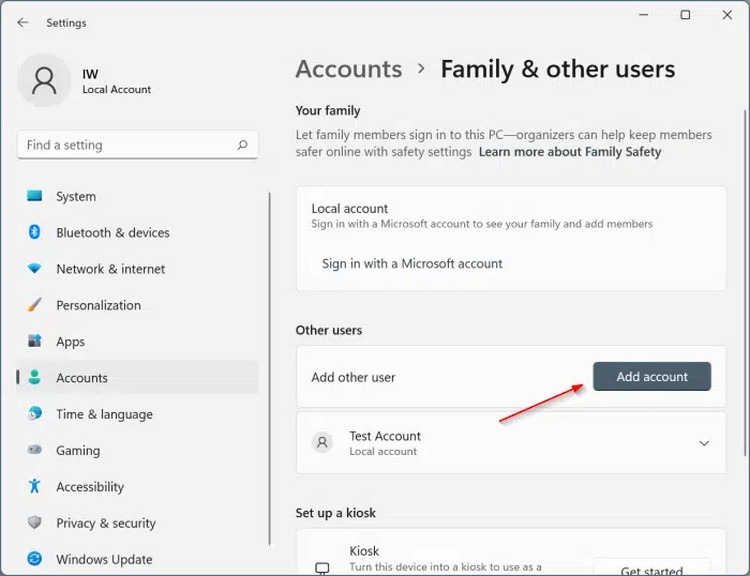Open the Accounts breadcrumb
The height and width of the screenshot is (576, 750).
[348, 69]
